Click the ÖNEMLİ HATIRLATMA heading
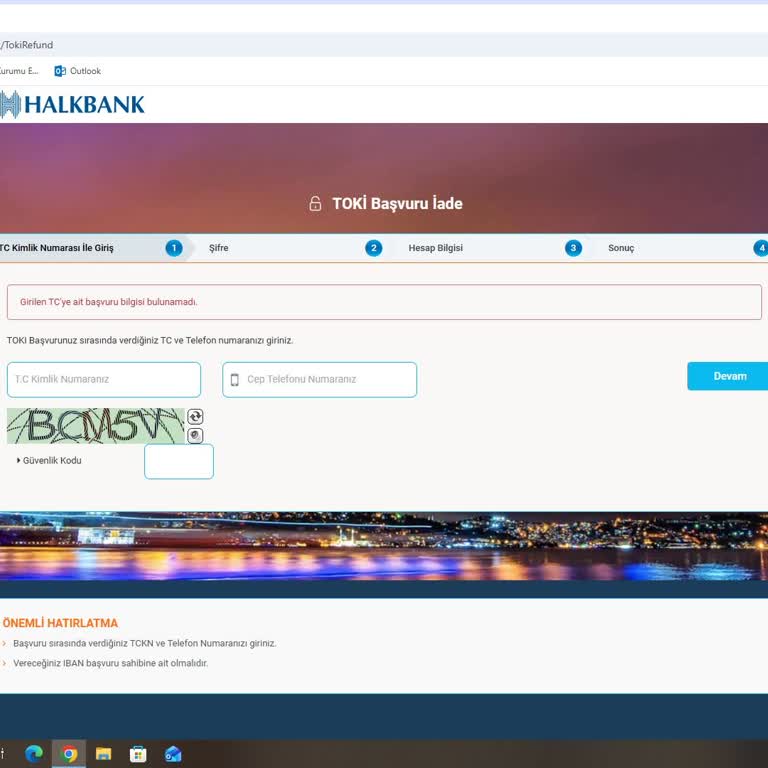This screenshot has height=768, width=768. click(60, 623)
